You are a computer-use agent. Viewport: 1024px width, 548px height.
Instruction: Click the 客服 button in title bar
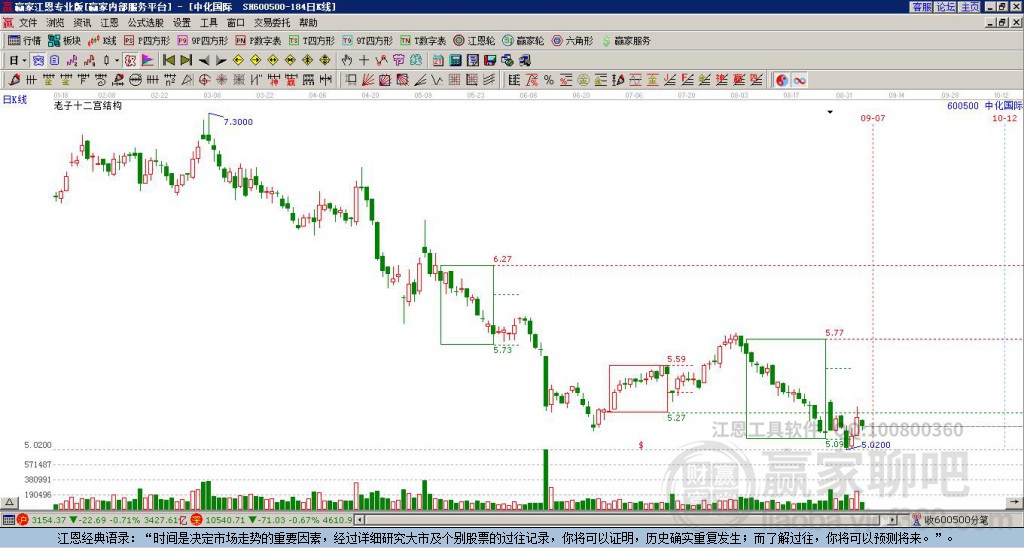tap(922, 7)
